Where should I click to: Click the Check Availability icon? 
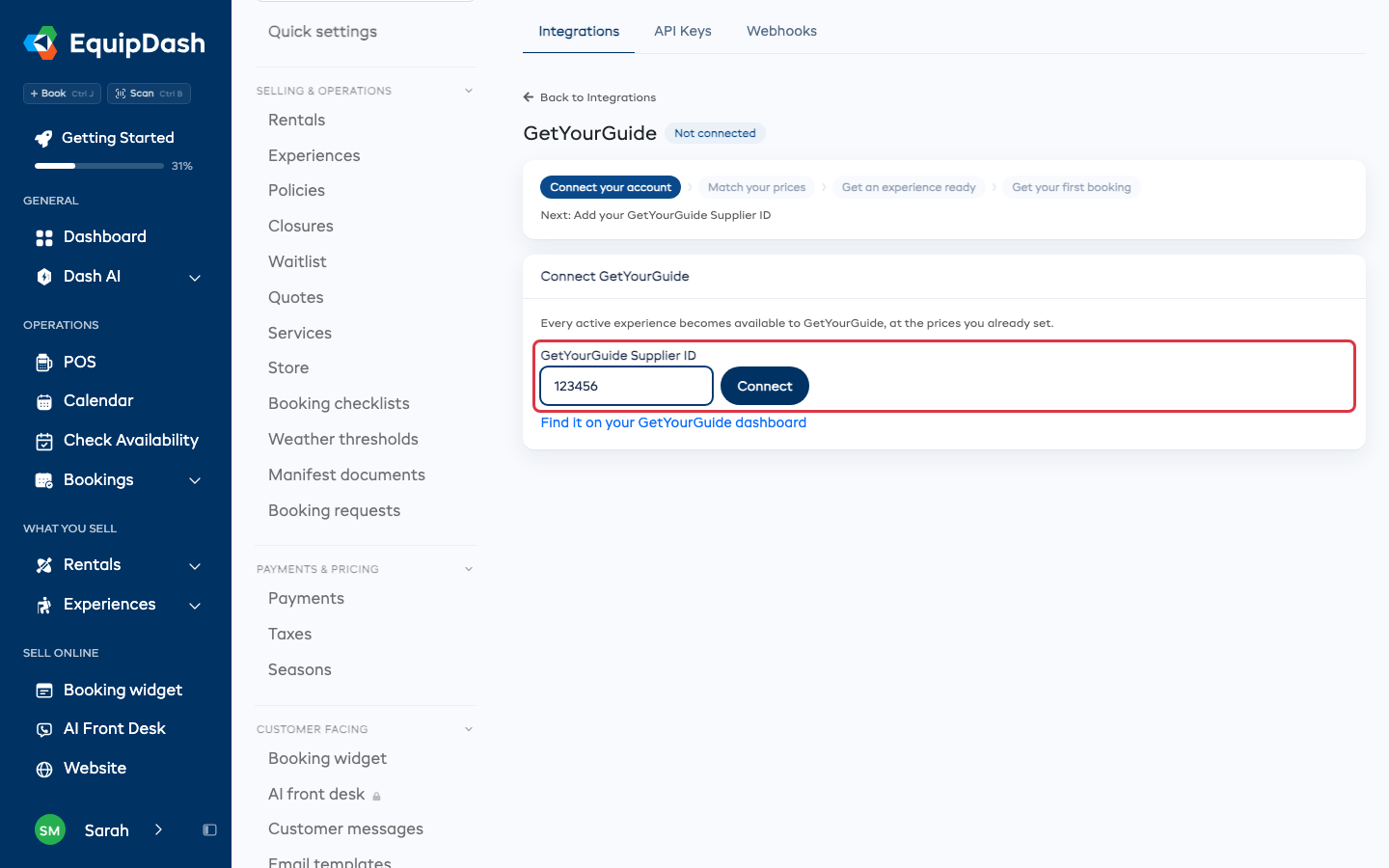(44, 442)
